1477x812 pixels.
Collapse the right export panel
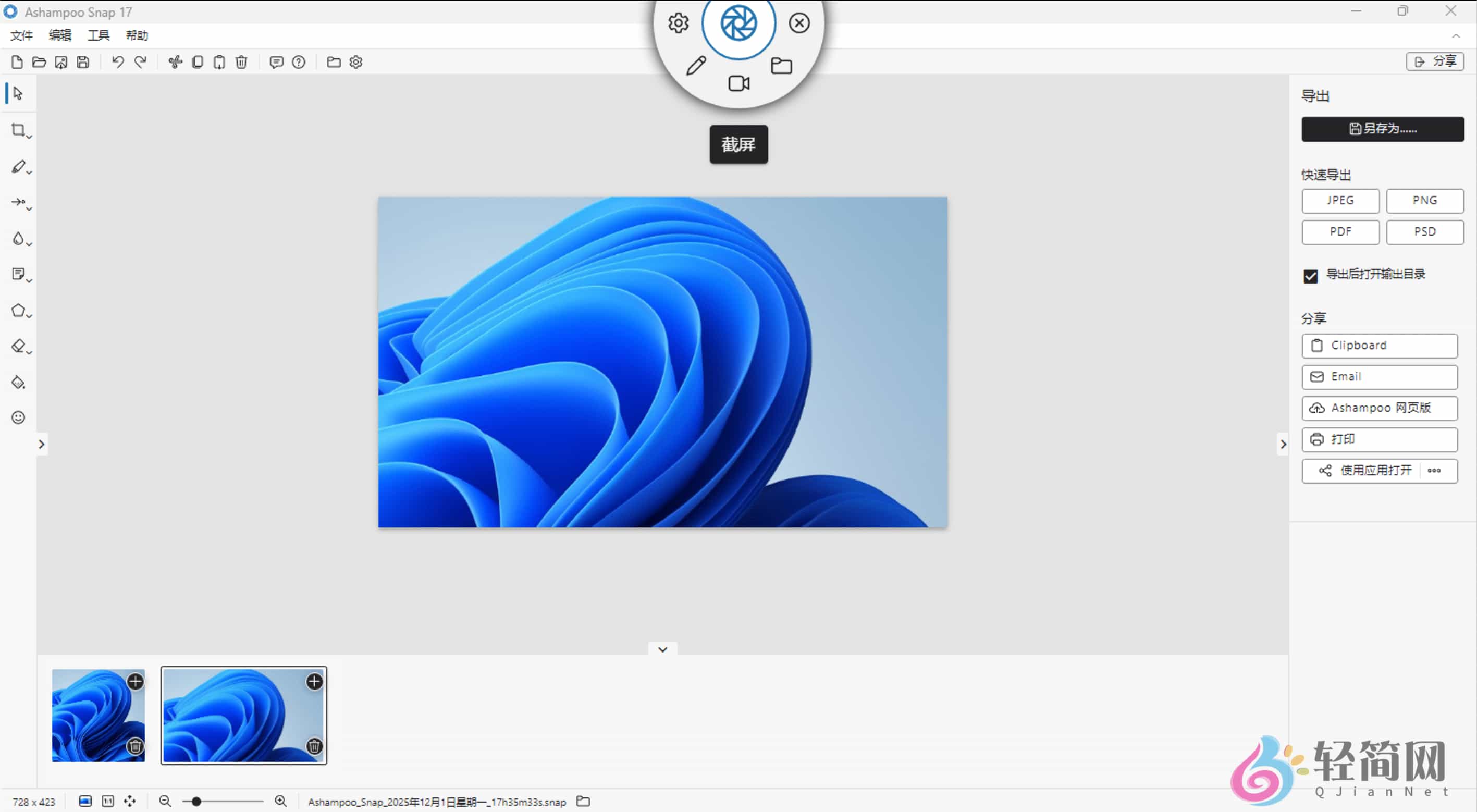tap(1283, 445)
